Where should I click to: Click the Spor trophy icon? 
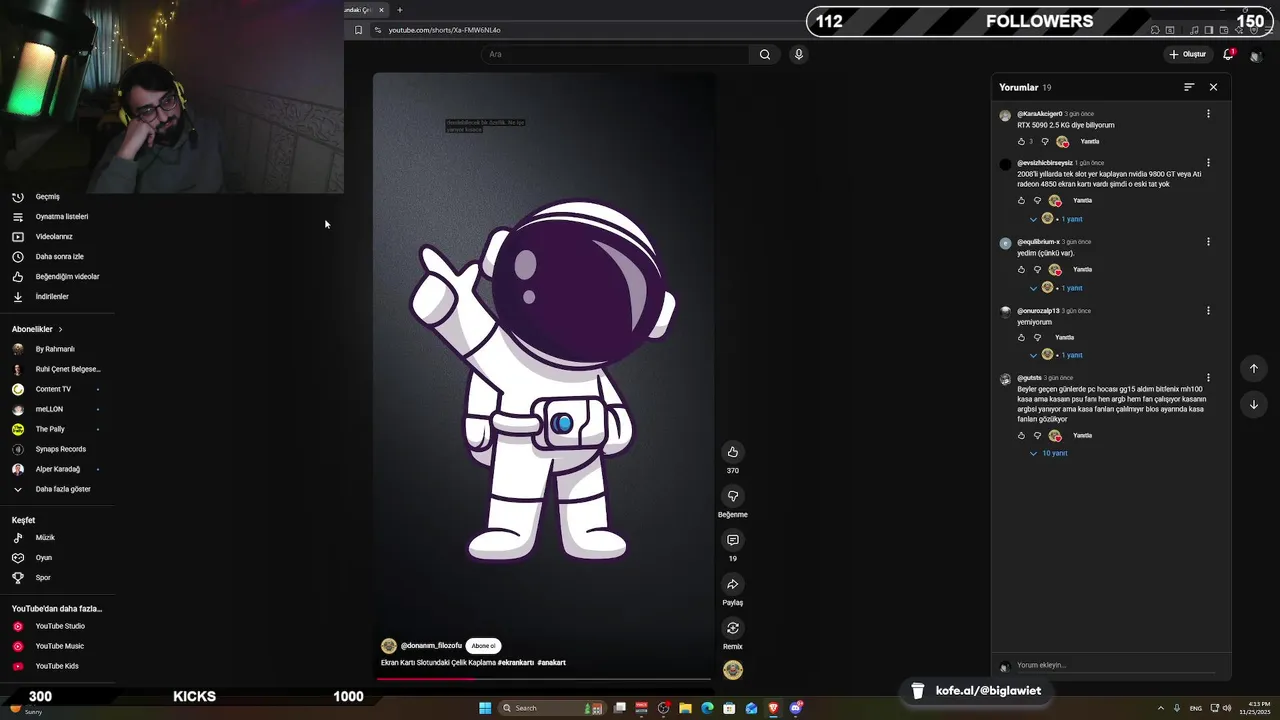(x=17, y=577)
